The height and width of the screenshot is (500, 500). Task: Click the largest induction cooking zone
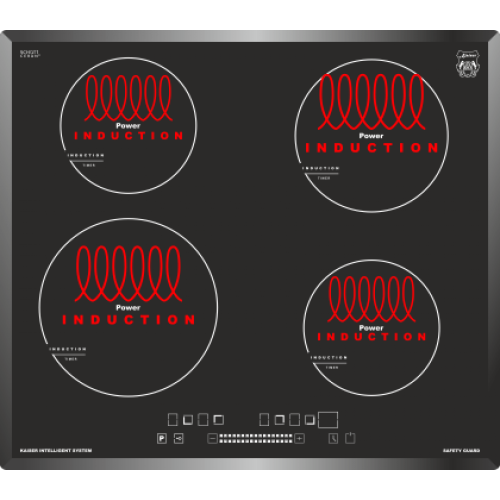[129, 307]
